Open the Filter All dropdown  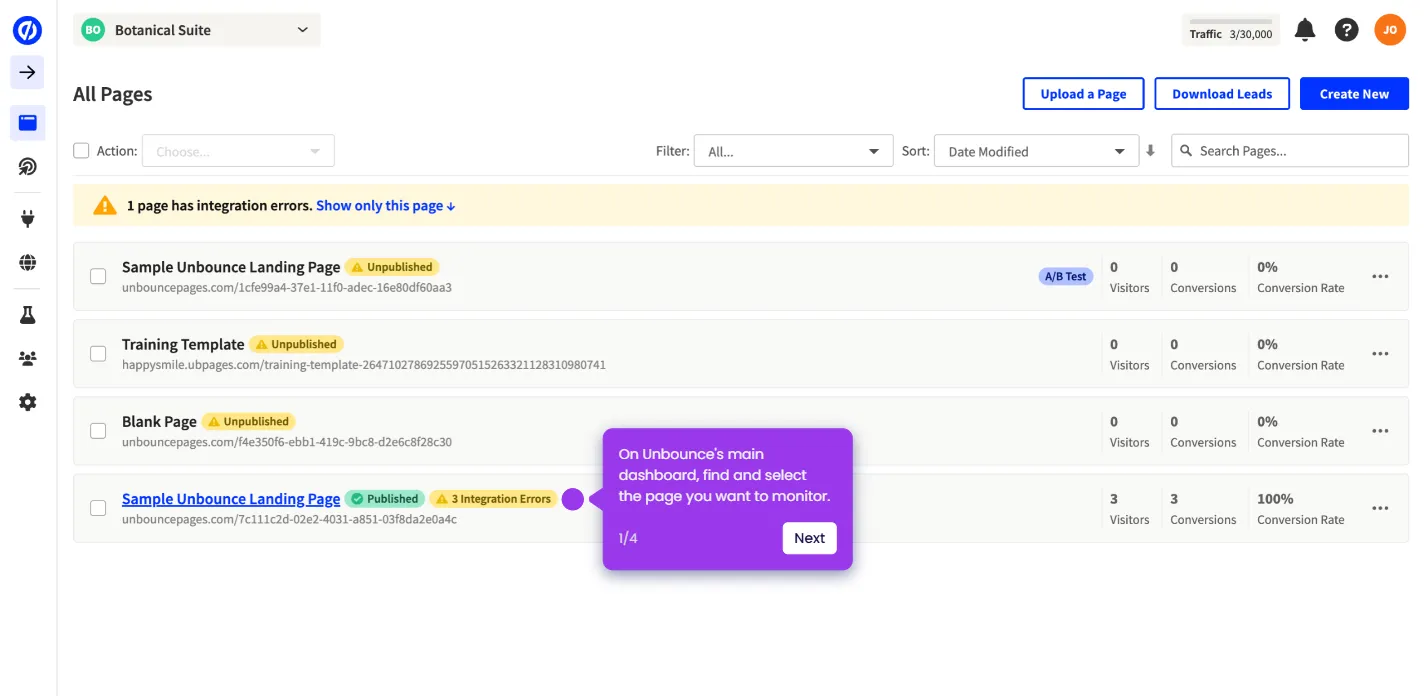793,151
